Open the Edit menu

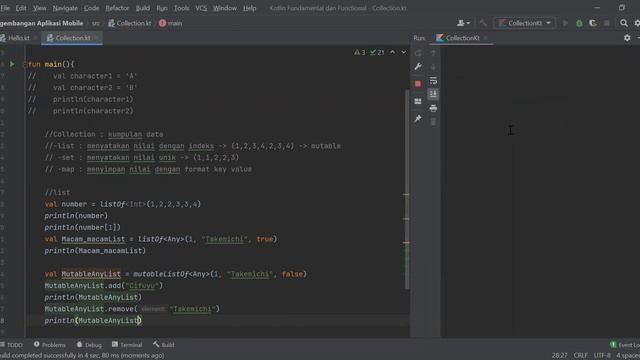pyautogui.click(x=21, y=8)
